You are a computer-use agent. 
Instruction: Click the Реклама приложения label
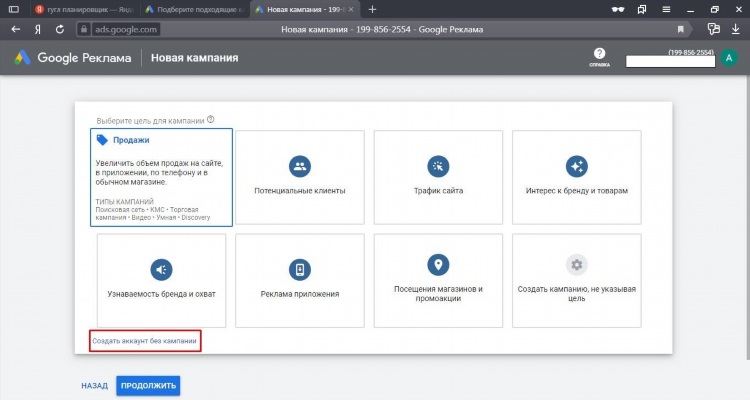300,294
